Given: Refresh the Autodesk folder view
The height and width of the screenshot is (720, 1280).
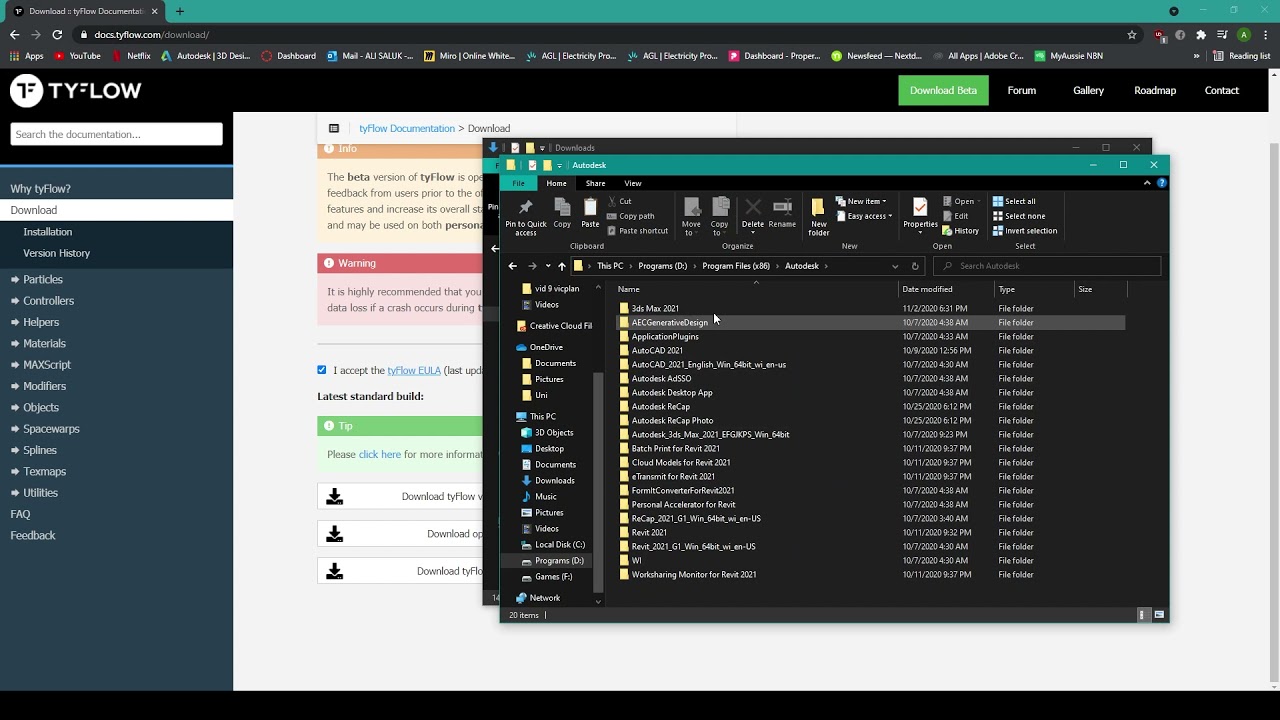Looking at the screenshot, I should click(915, 266).
